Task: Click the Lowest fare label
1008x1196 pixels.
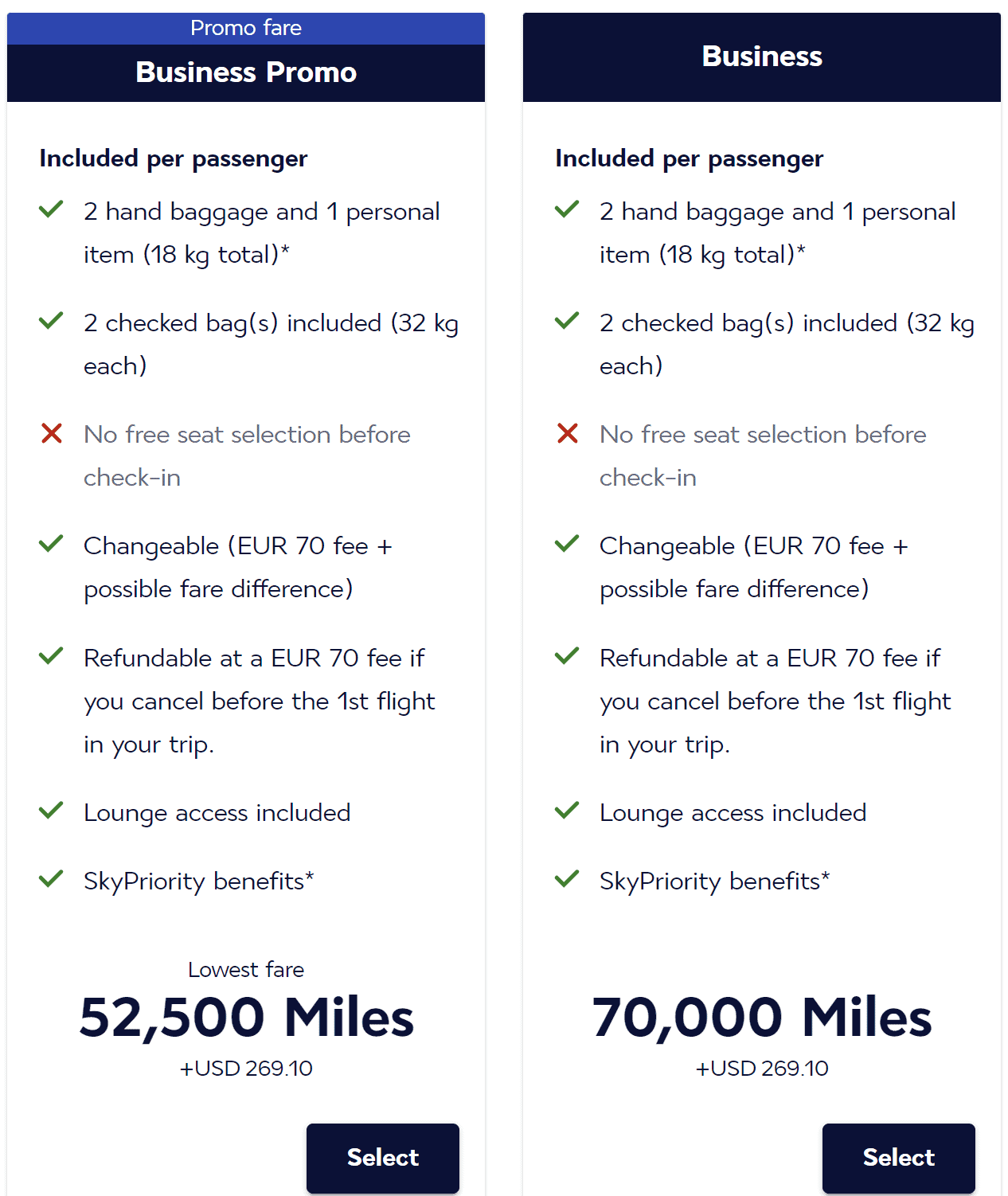Action: point(245,970)
